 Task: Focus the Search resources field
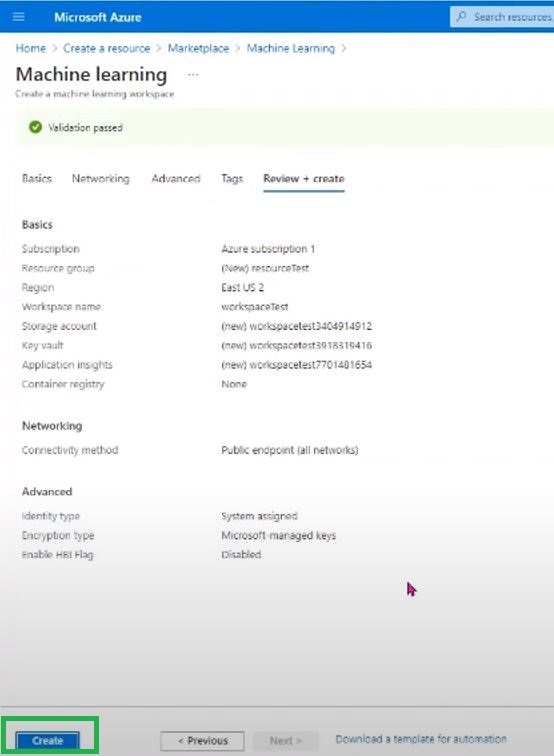coord(502,17)
